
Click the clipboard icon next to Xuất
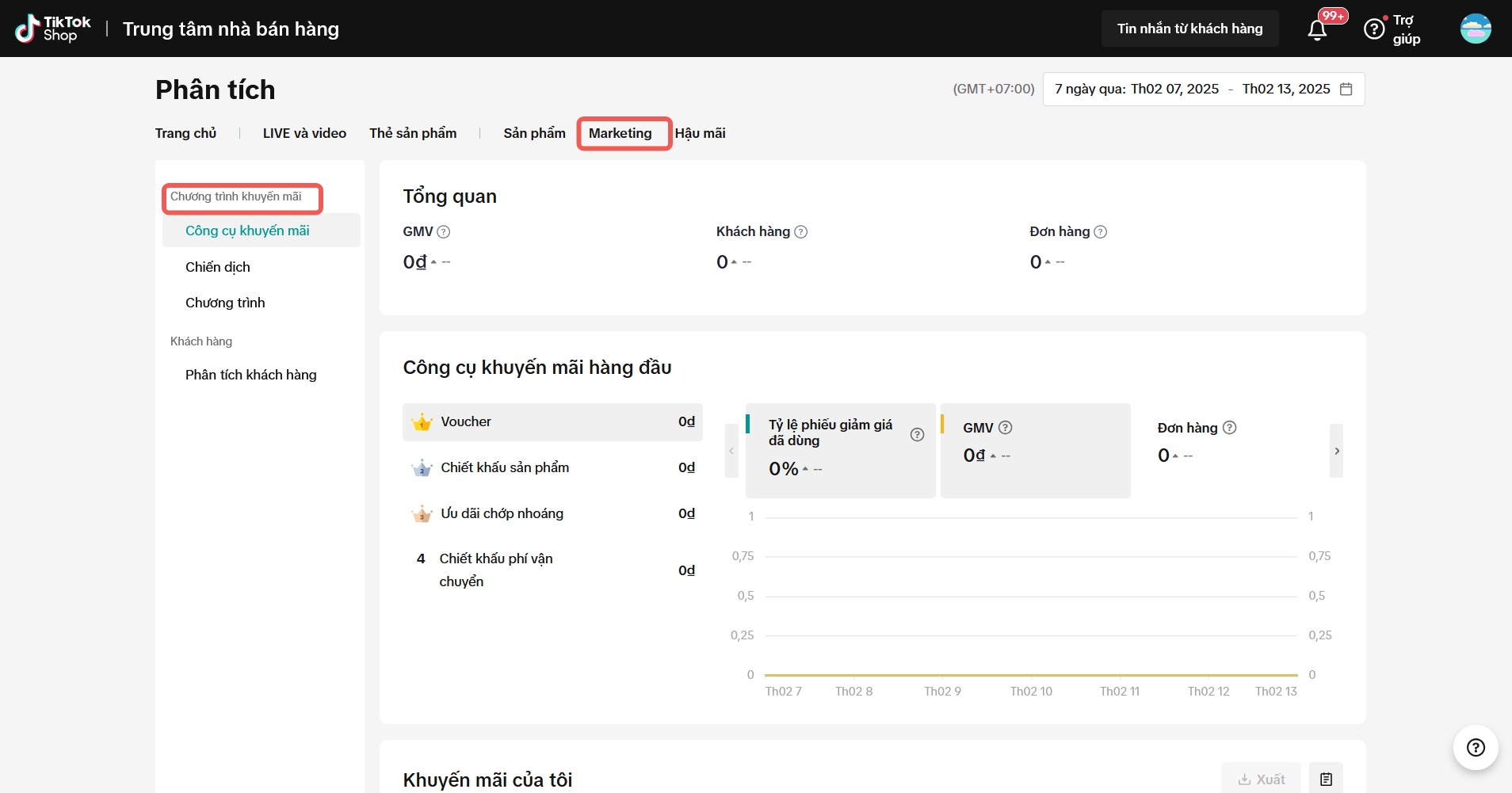tap(1326, 779)
